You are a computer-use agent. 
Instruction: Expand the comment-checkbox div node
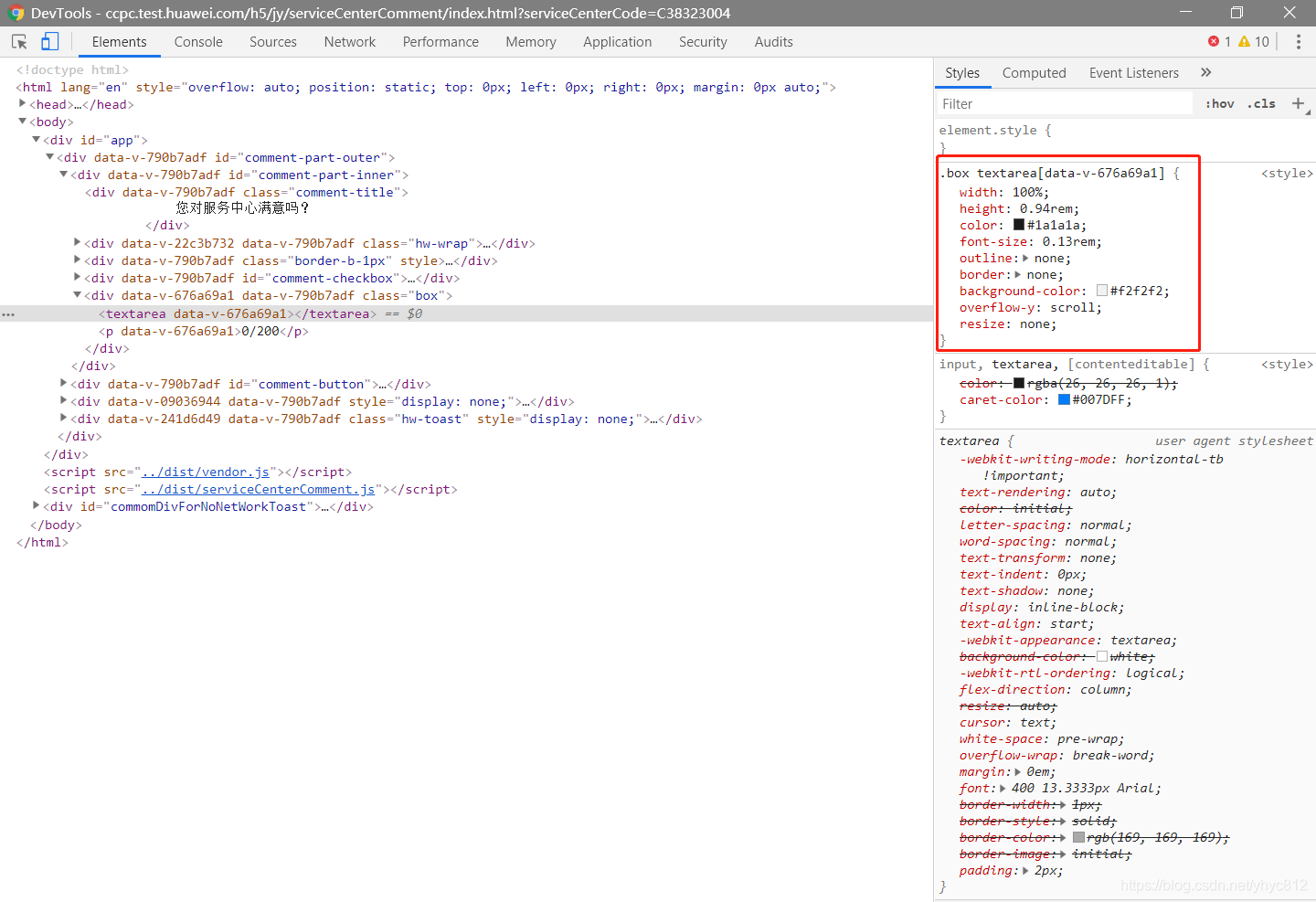pos(78,277)
